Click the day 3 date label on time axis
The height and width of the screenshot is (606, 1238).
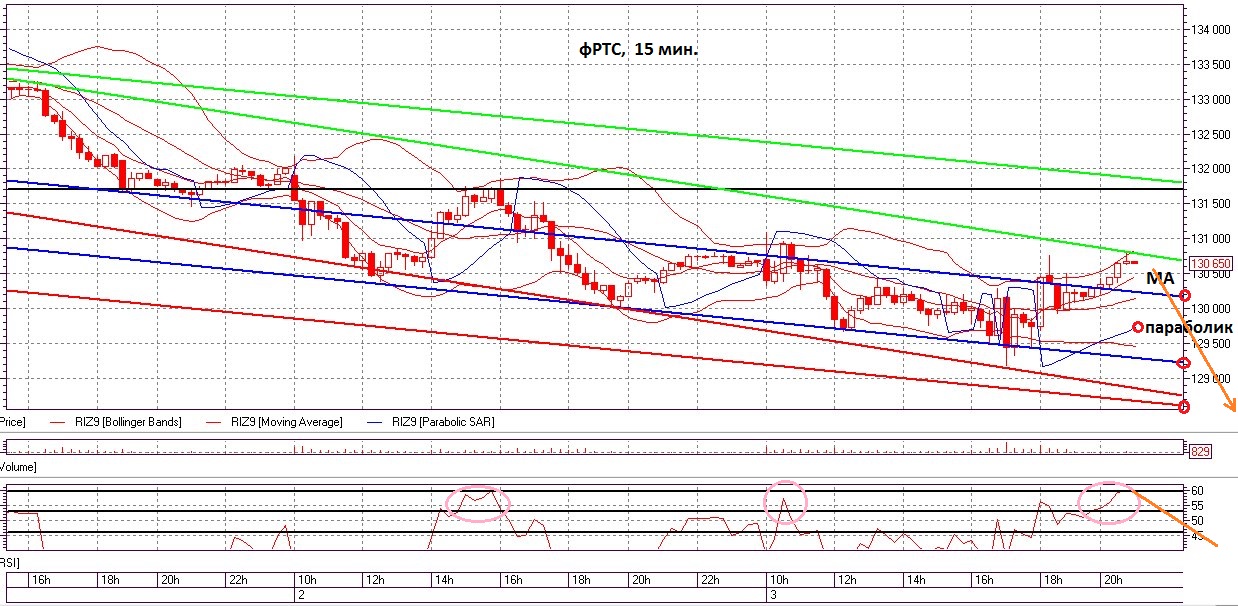[774, 595]
